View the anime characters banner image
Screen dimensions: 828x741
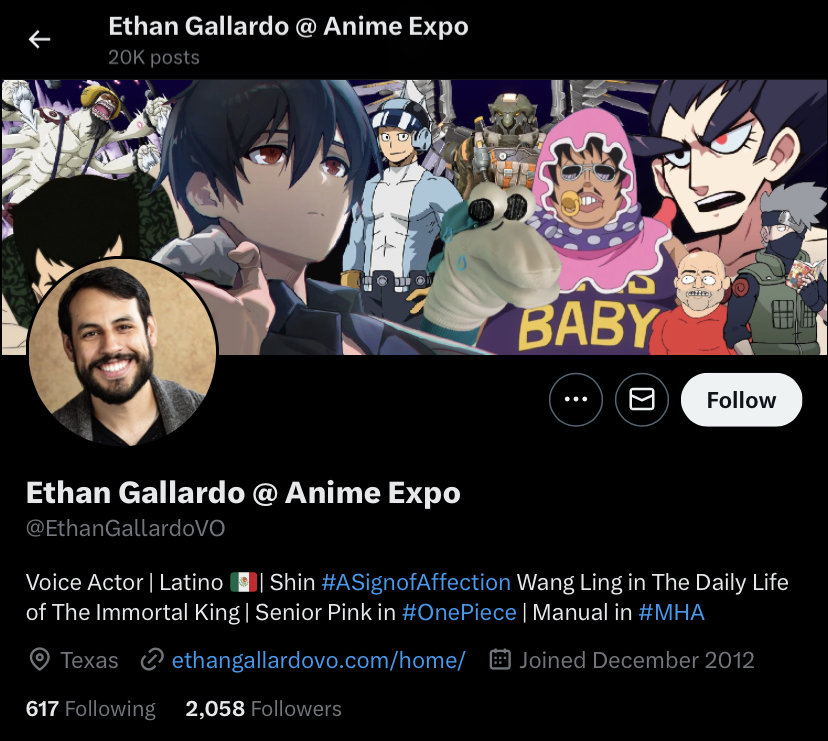click(414, 217)
